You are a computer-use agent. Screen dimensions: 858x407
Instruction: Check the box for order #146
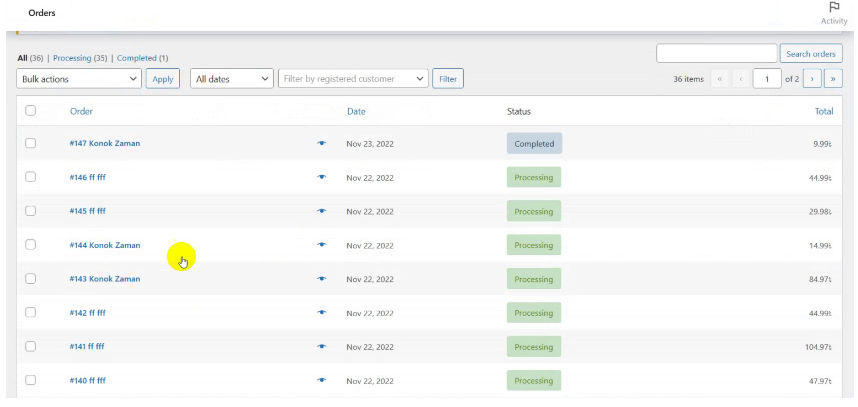coord(31,177)
